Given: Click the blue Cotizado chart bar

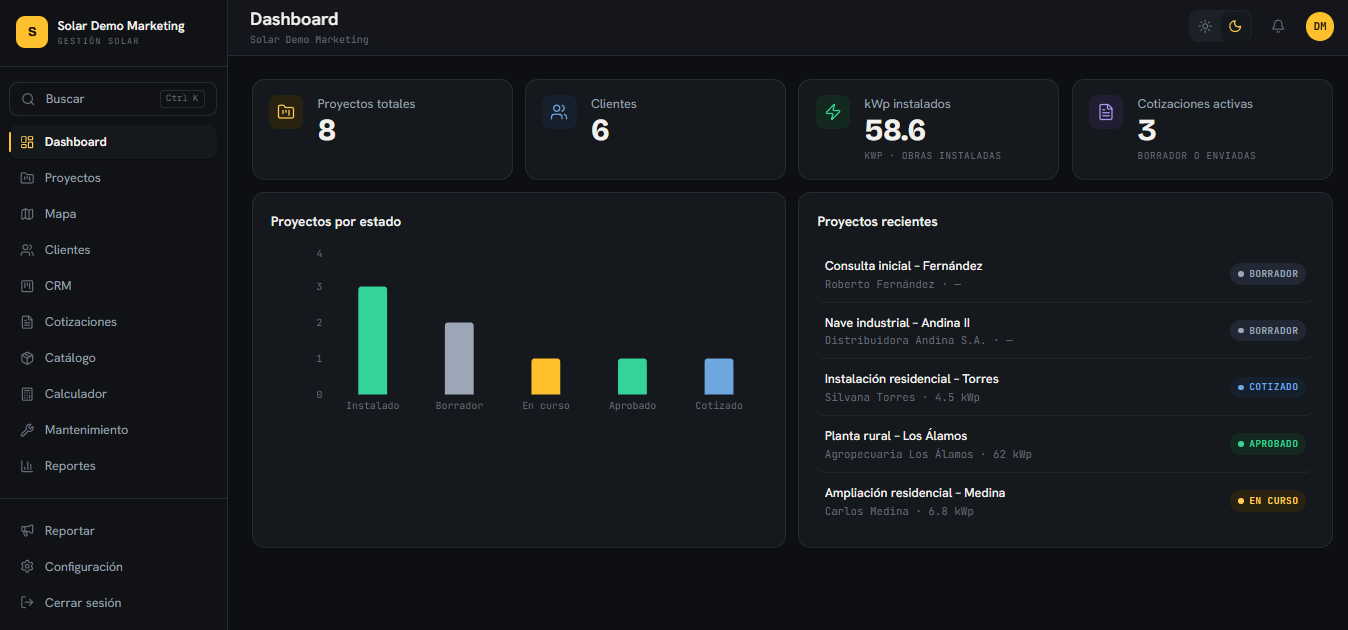Looking at the screenshot, I should click(719, 377).
